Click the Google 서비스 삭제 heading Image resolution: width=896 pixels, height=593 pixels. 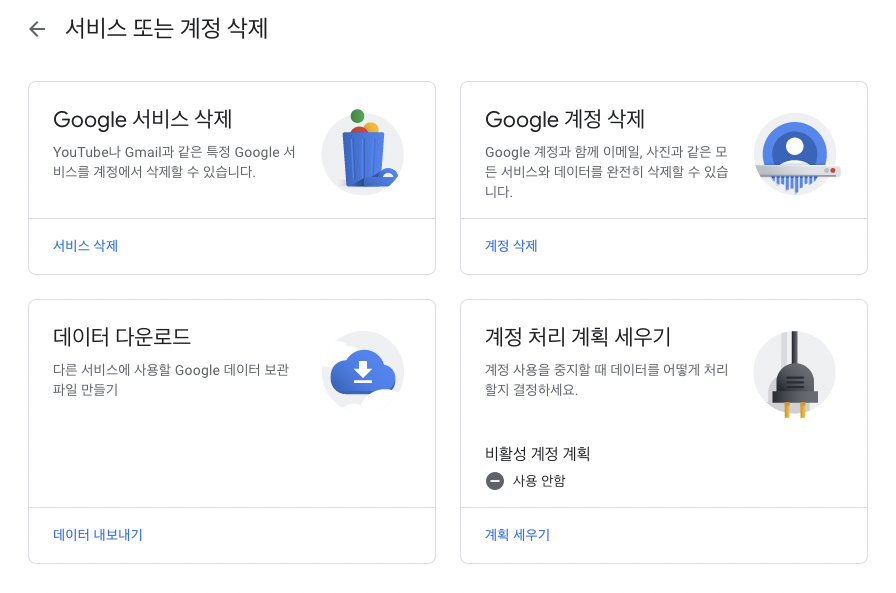coord(142,119)
